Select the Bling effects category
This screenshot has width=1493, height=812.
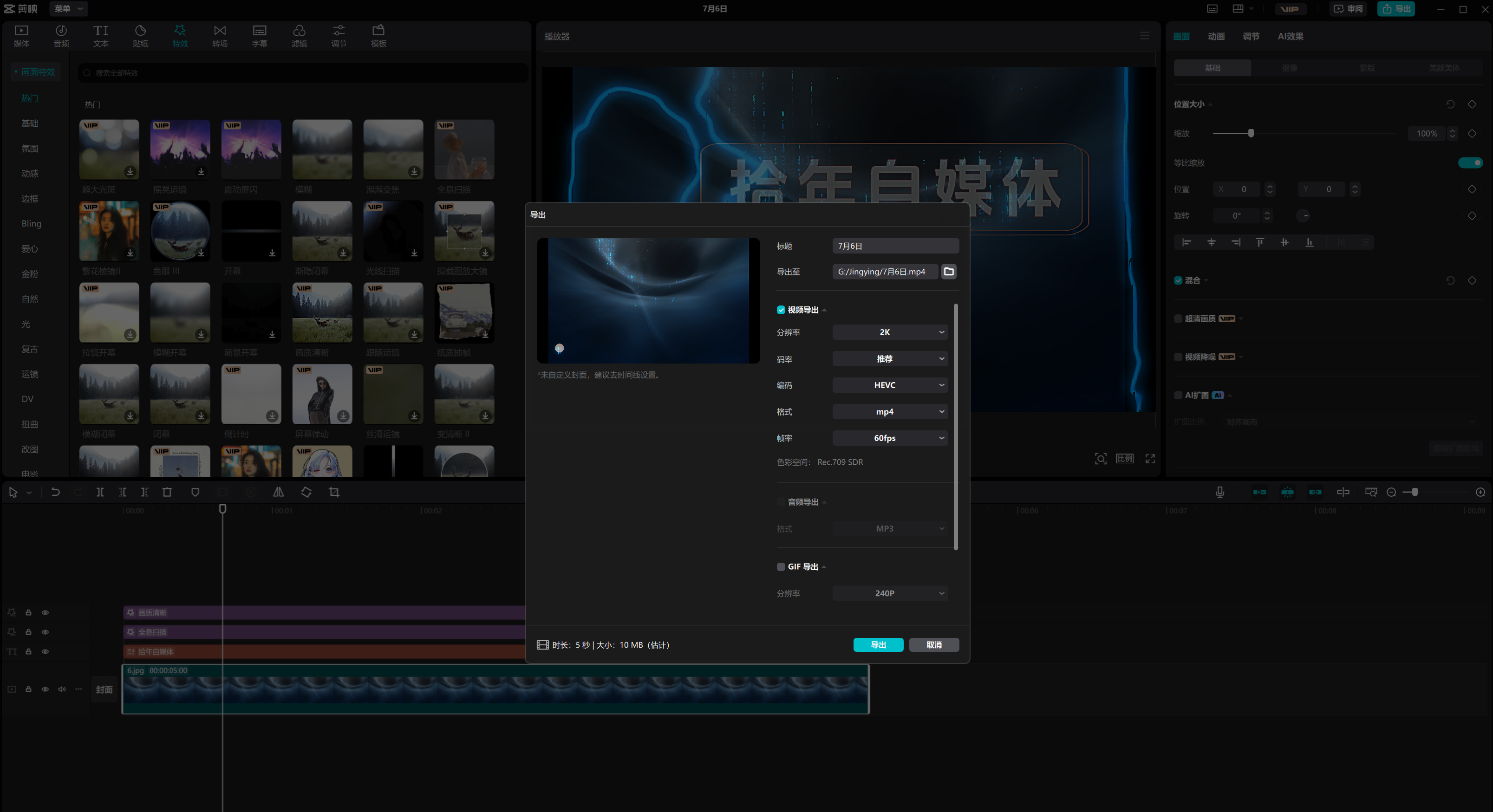tap(31, 224)
